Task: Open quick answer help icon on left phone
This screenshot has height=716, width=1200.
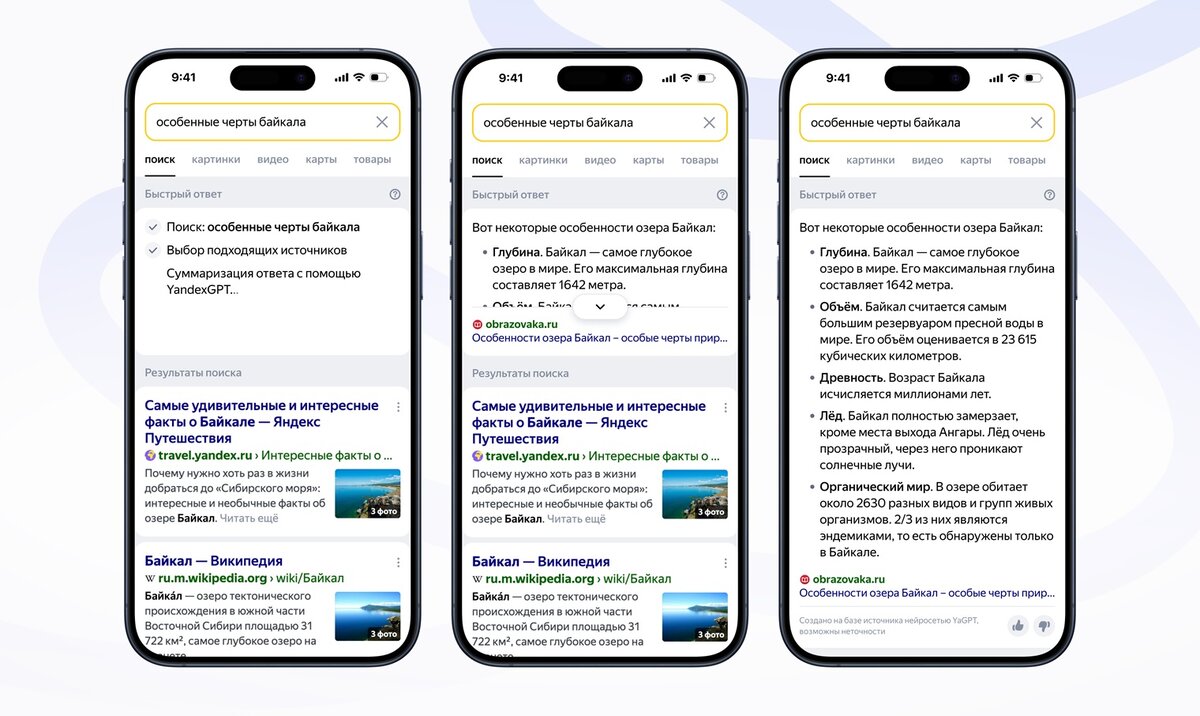Action: coord(395,195)
